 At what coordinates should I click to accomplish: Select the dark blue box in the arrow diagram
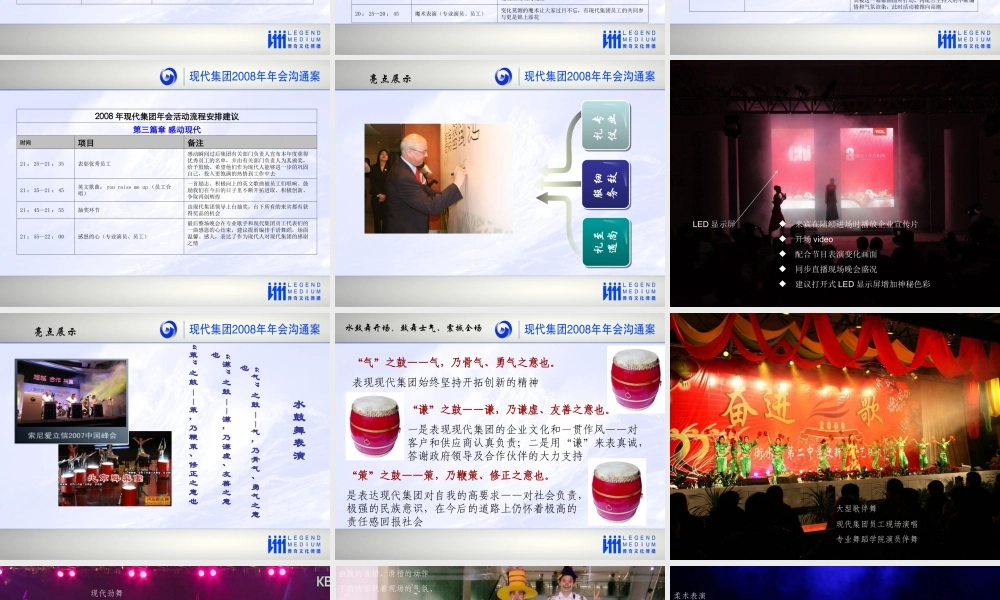click(606, 184)
